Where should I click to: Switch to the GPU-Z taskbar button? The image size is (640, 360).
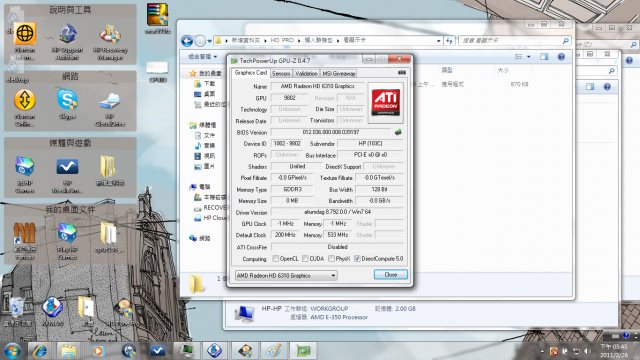(303, 351)
